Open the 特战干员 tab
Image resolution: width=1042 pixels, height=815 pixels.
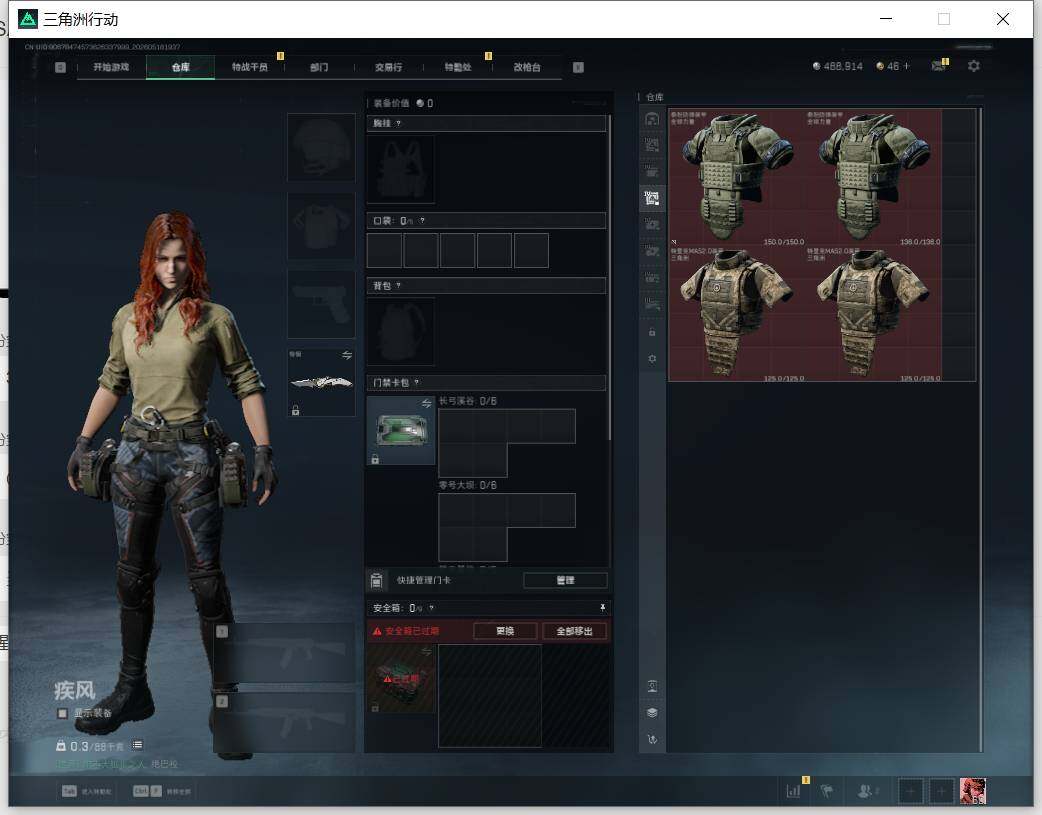click(x=250, y=67)
